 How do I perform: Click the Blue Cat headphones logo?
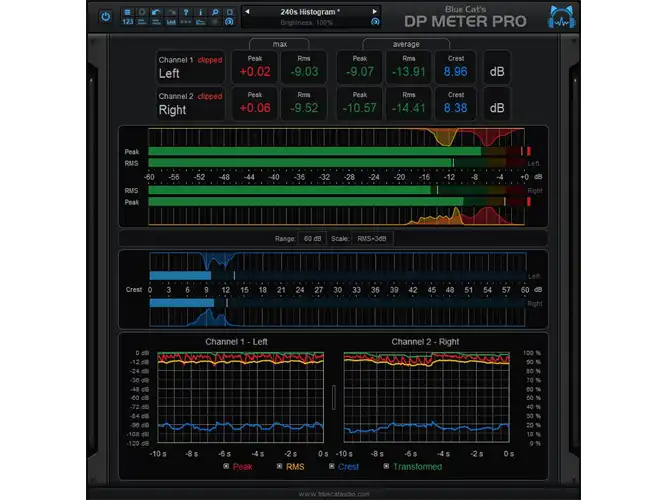pyautogui.click(x=561, y=17)
